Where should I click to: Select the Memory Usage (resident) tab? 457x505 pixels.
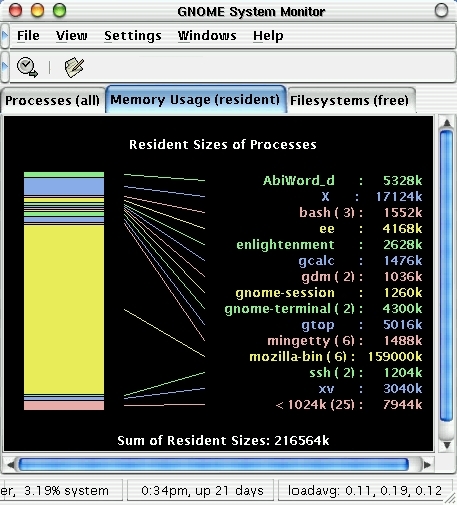(x=195, y=99)
